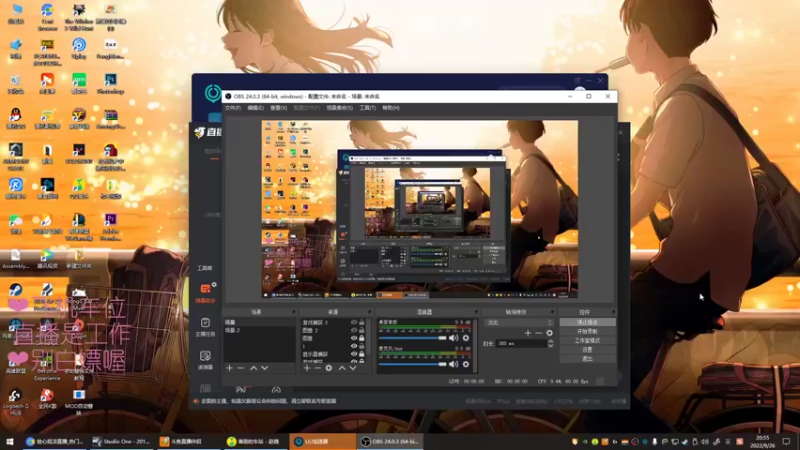Click float icon on 混音器 dock header

click(x=476, y=312)
